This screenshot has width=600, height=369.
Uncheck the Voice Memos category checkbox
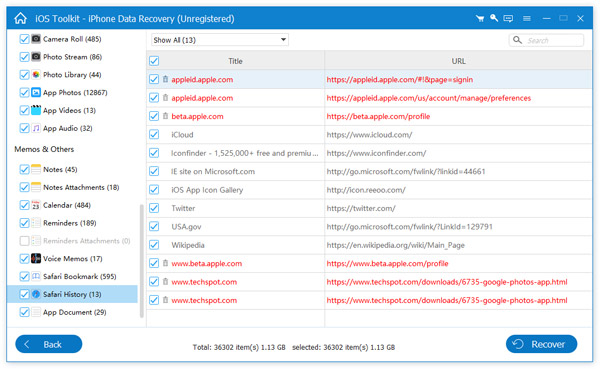tap(24, 259)
